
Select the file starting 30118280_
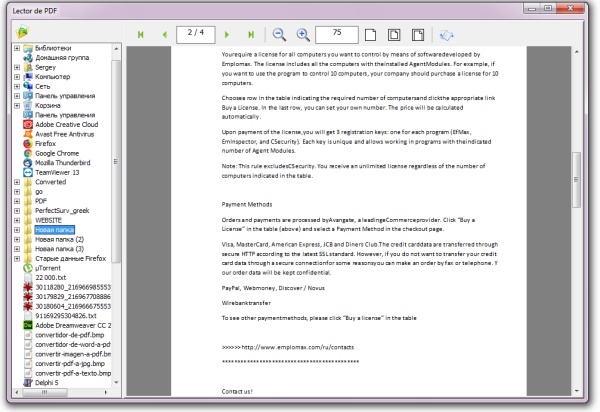(73, 287)
